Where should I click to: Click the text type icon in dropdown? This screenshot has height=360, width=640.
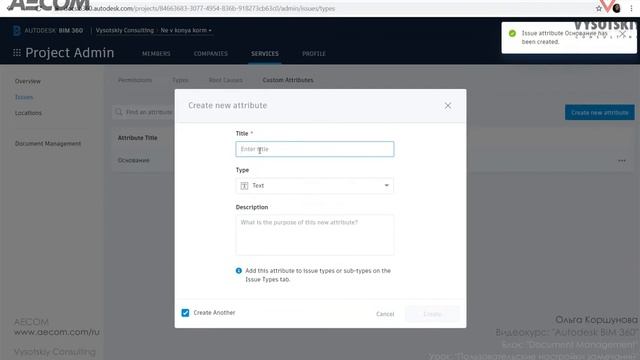[244, 186]
